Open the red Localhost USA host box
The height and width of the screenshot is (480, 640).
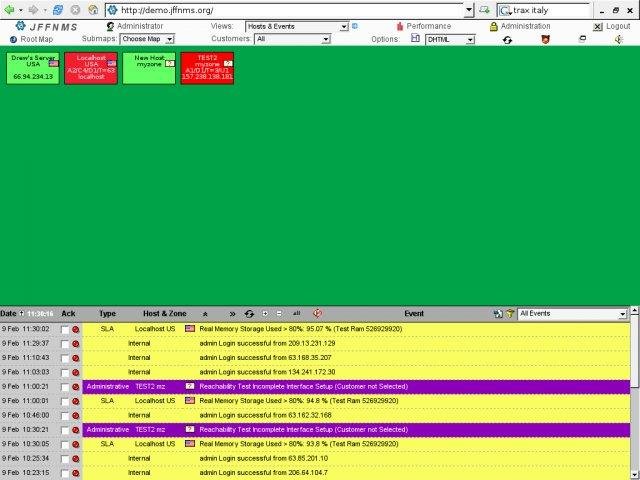point(91,68)
